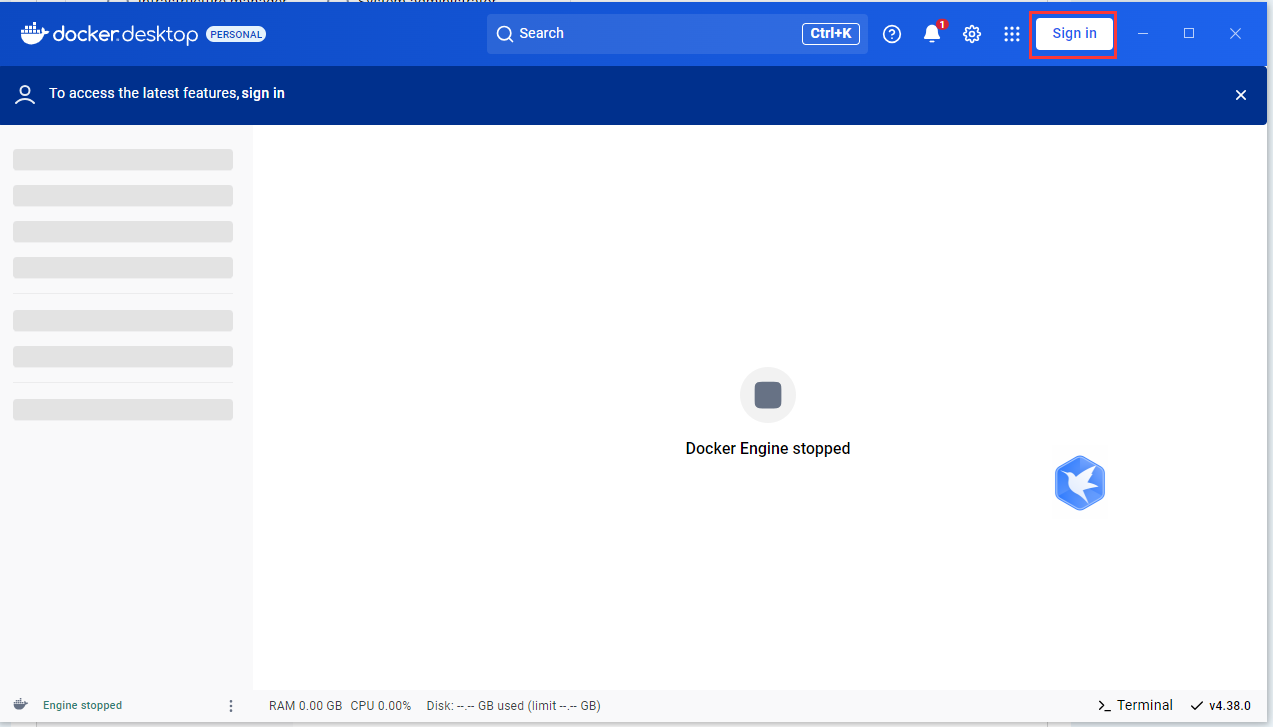The image size is (1273, 727).
Task: Open the nine-dot apps grid menu
Action: click(1012, 34)
